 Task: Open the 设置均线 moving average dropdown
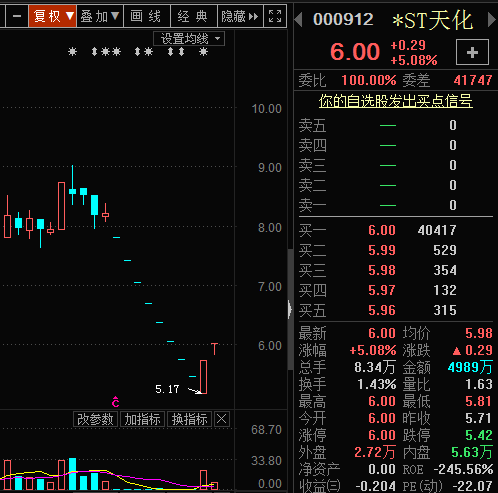tap(189, 39)
